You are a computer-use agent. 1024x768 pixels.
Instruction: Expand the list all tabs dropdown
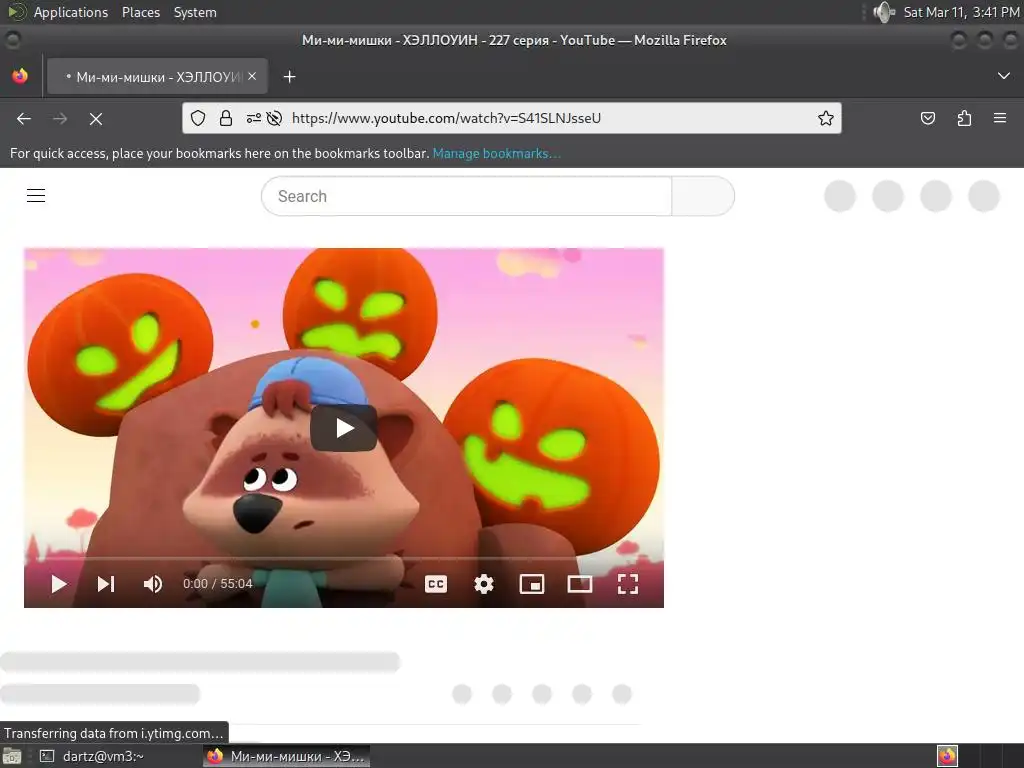tap(1004, 76)
